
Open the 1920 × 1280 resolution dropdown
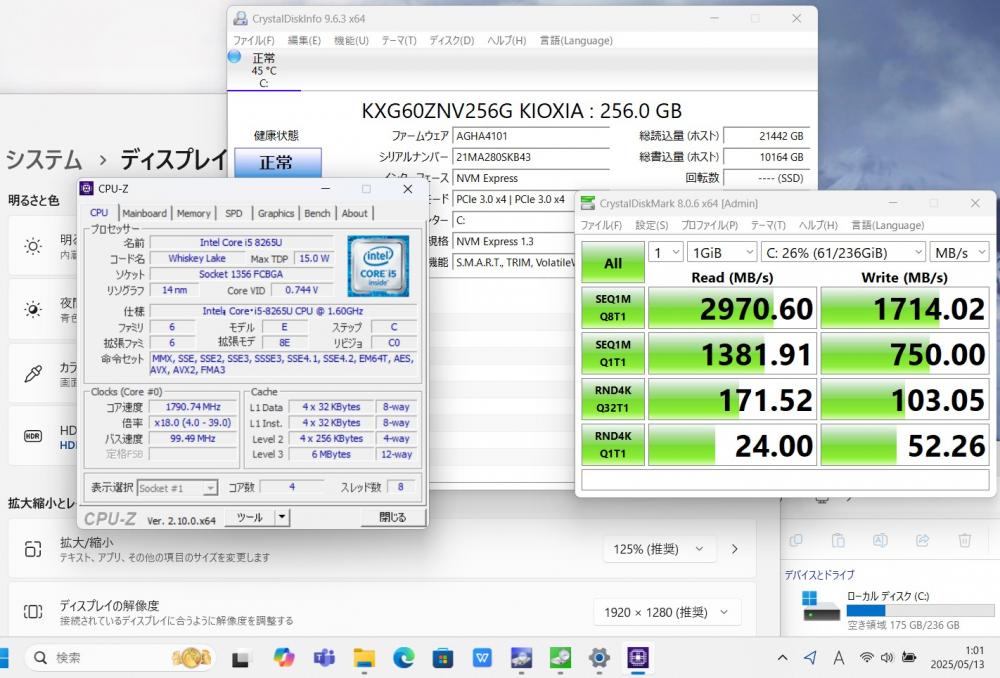pos(666,612)
